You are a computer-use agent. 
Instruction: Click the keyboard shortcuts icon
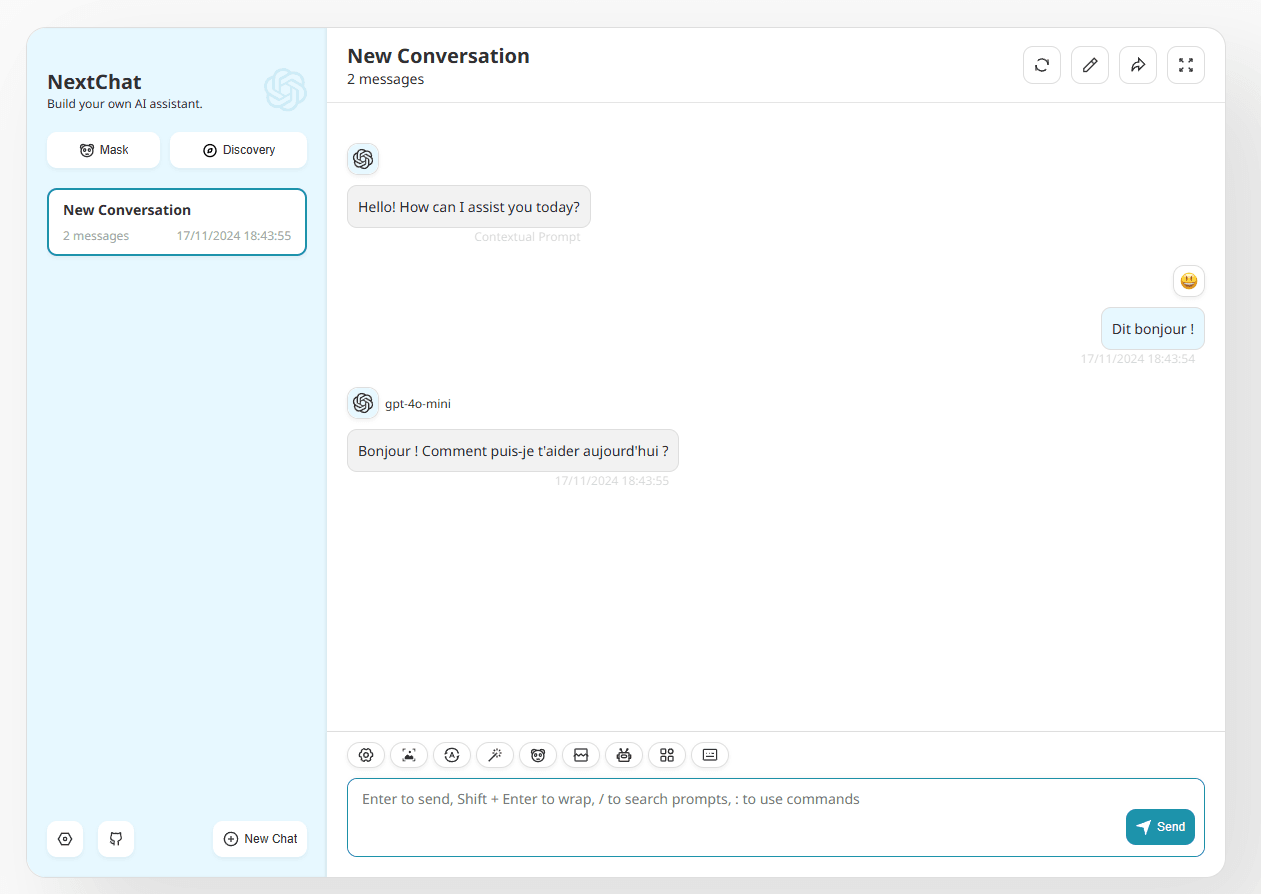(710, 755)
